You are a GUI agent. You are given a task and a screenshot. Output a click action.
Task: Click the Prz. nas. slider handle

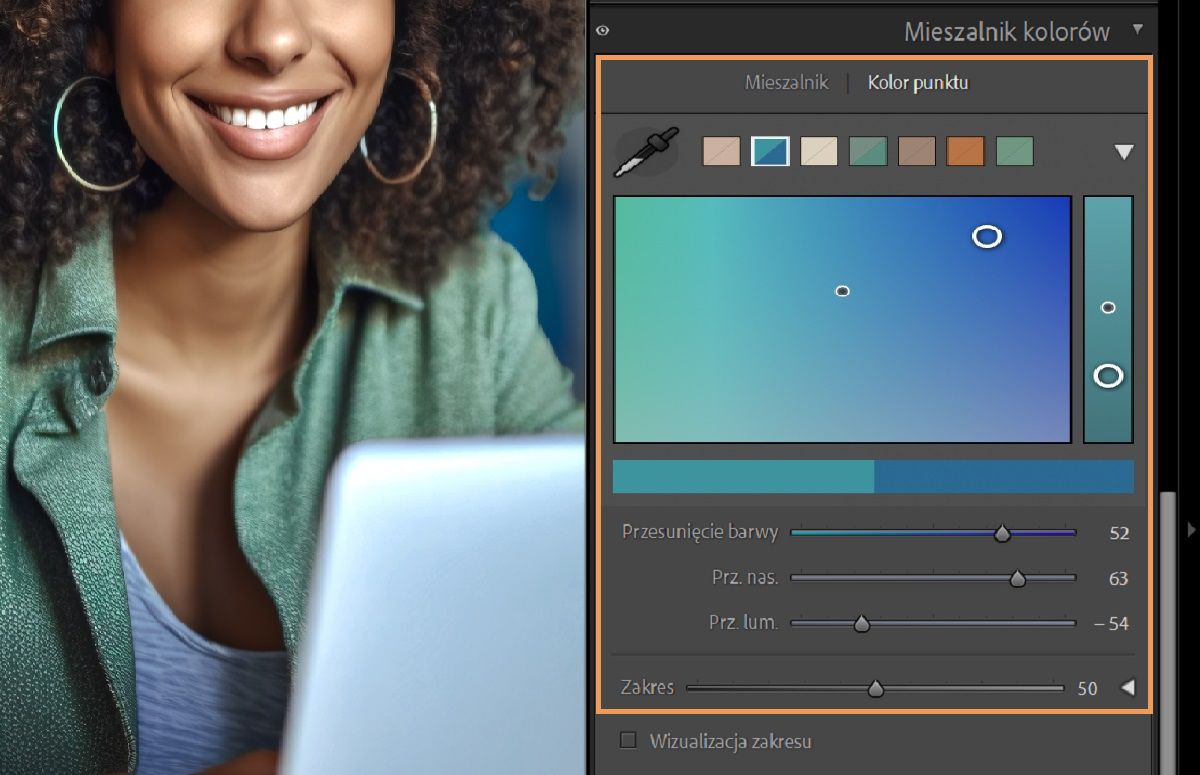click(1018, 578)
